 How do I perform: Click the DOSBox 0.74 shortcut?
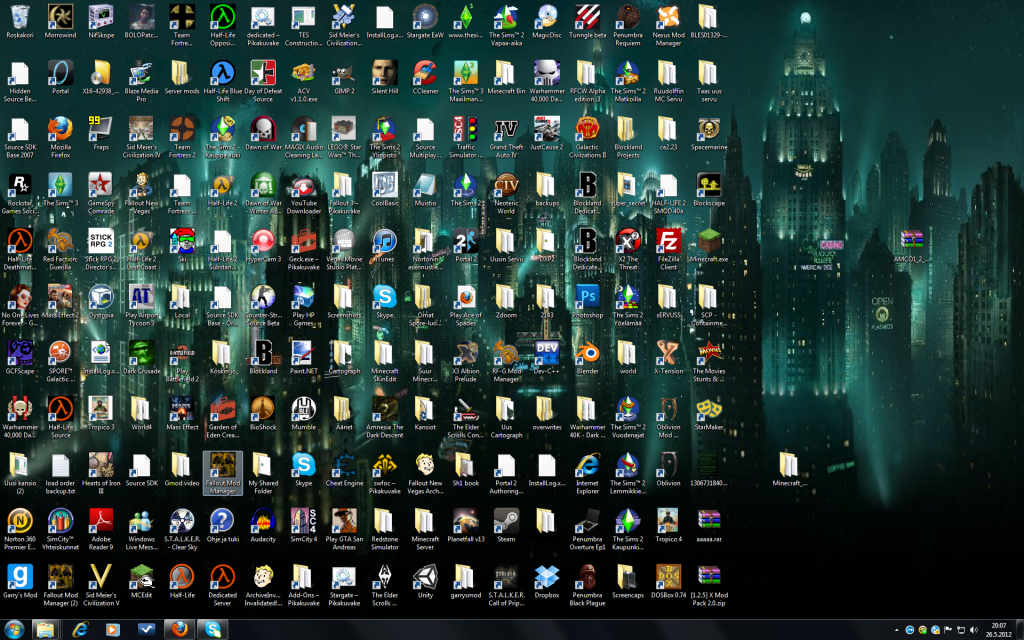(667, 583)
